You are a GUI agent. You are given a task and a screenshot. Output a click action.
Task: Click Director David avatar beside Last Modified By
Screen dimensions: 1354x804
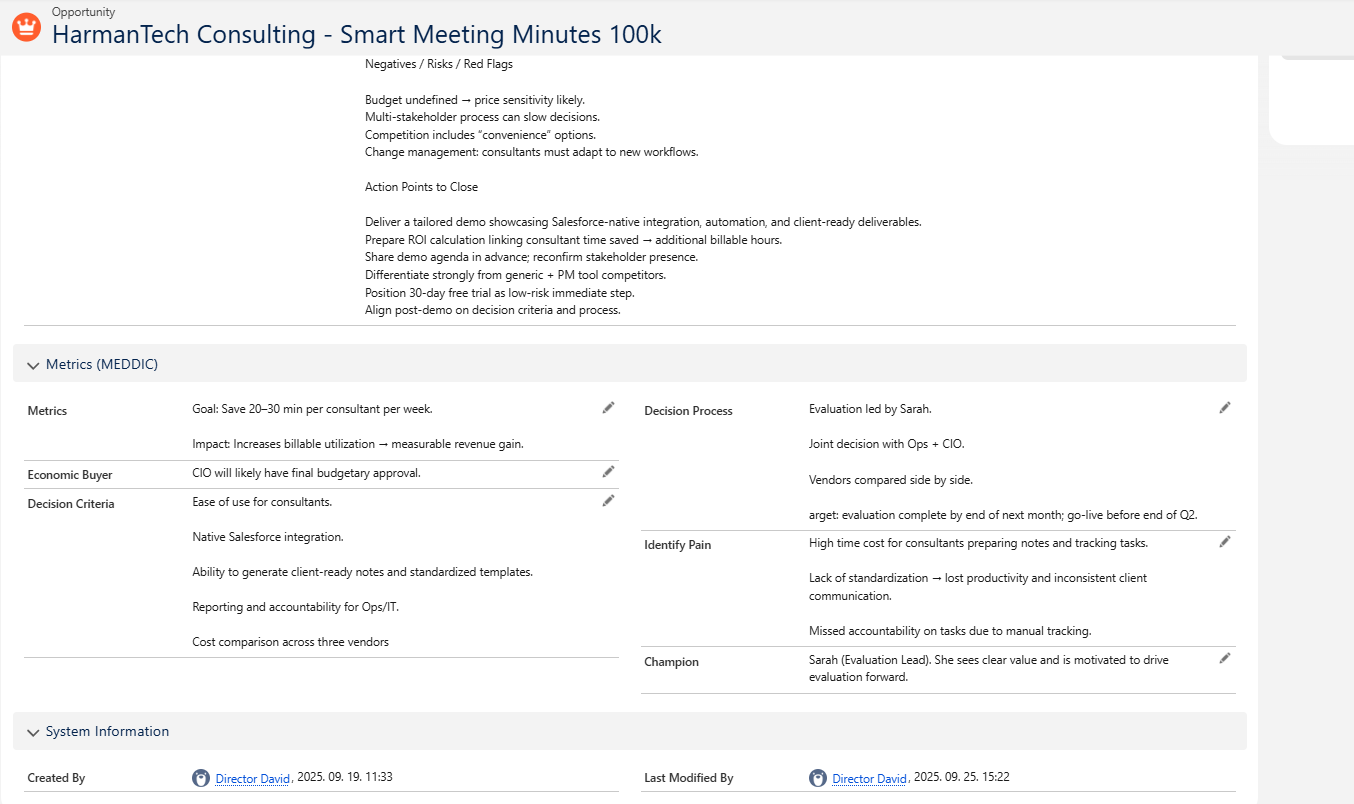tap(818, 778)
